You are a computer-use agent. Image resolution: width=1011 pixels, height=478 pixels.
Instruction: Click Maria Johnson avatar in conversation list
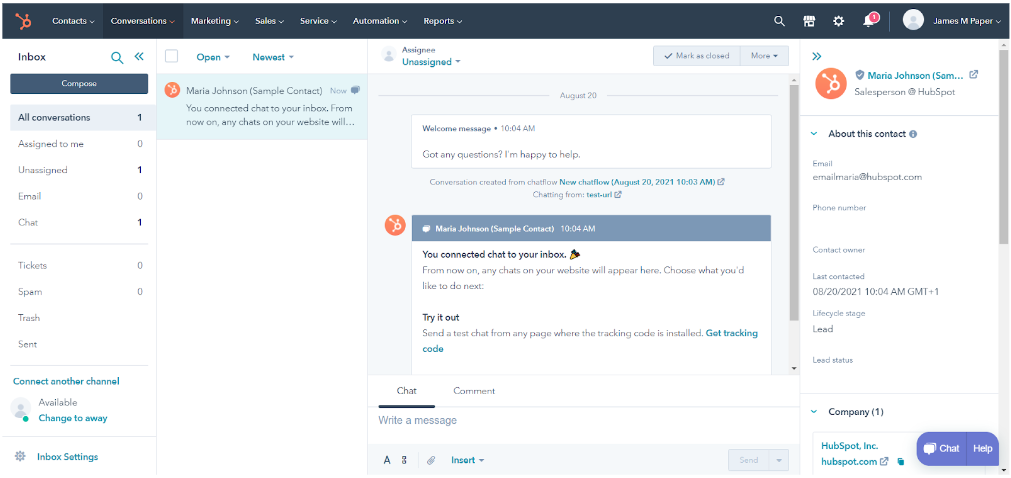[x=172, y=90]
